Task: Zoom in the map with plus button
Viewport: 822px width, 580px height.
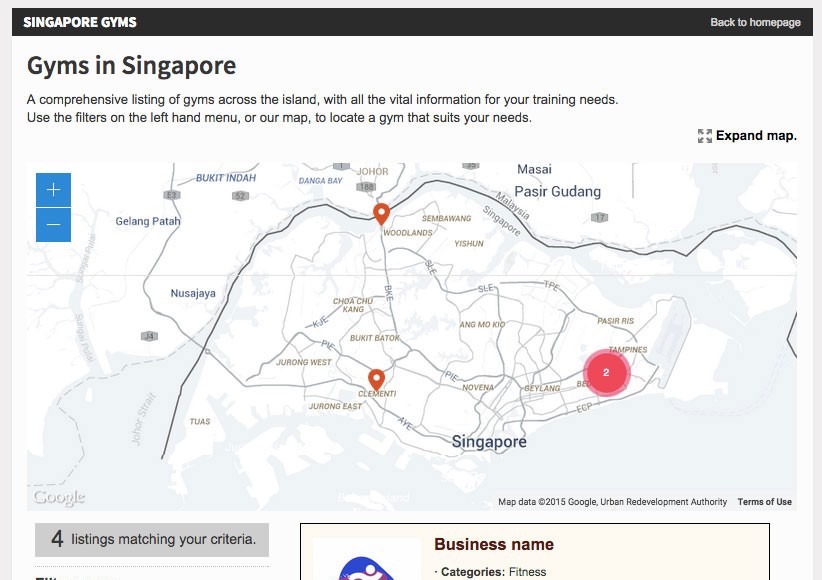Action: (53, 190)
